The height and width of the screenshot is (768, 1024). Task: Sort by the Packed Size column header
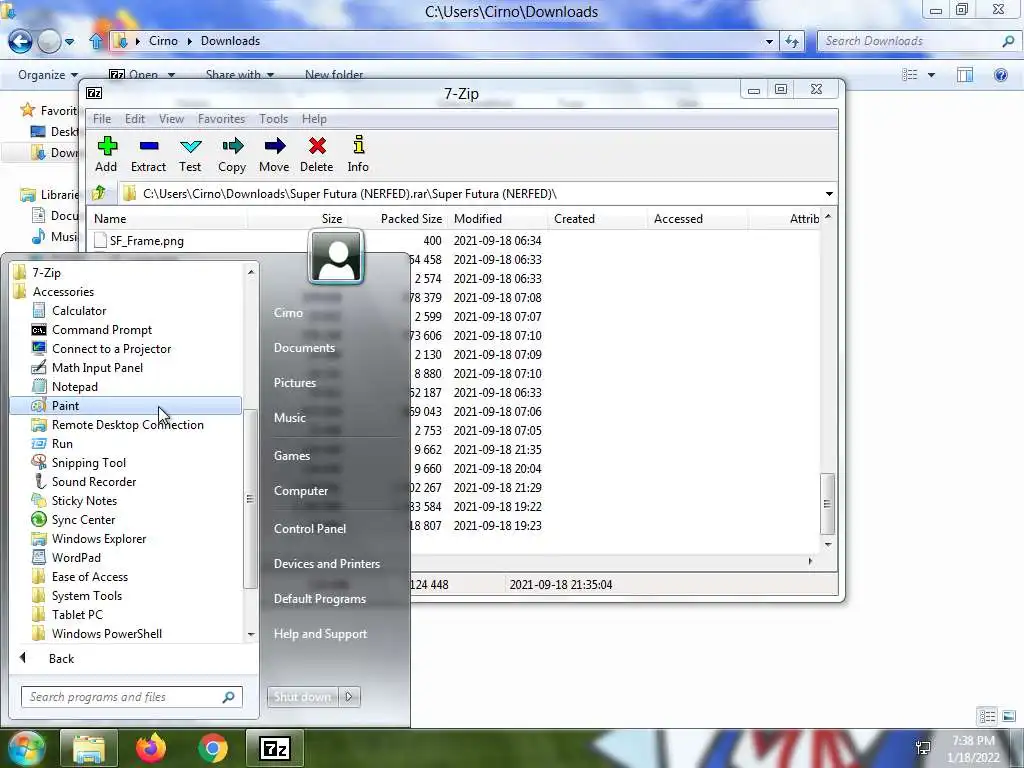tap(398, 219)
